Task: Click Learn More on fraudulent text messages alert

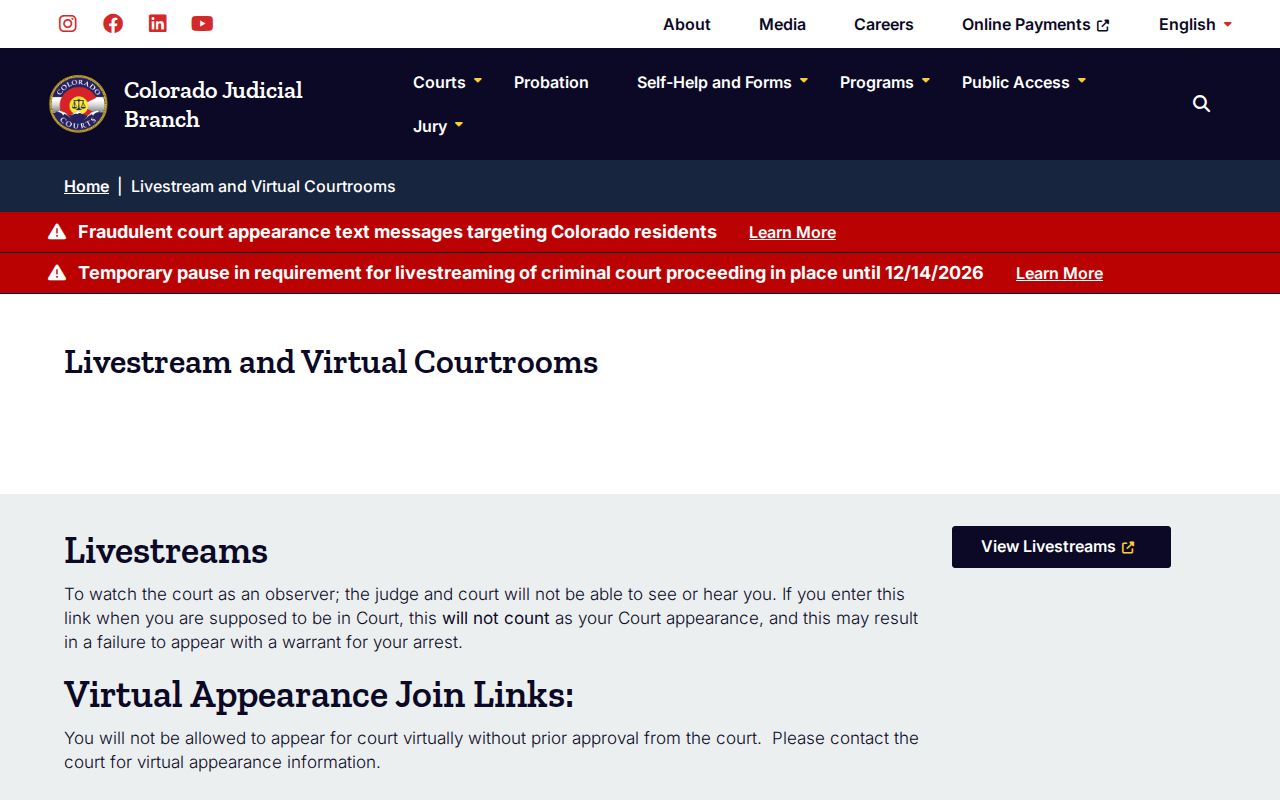Action: pos(792,232)
